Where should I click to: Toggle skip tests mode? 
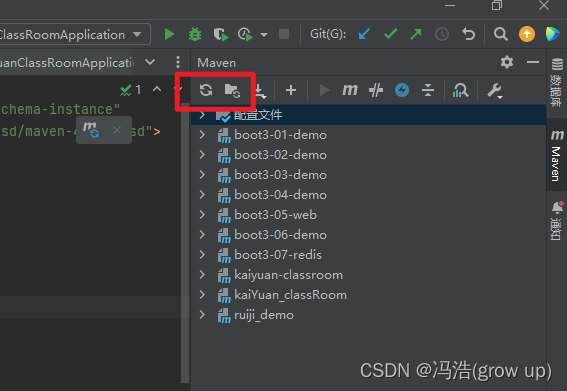point(402,90)
